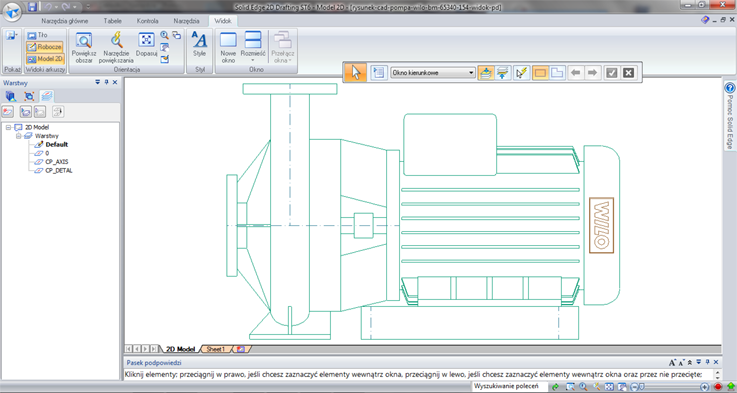Open the Okno kierunkowe combo box
The image size is (737, 393).
[x=432, y=73]
